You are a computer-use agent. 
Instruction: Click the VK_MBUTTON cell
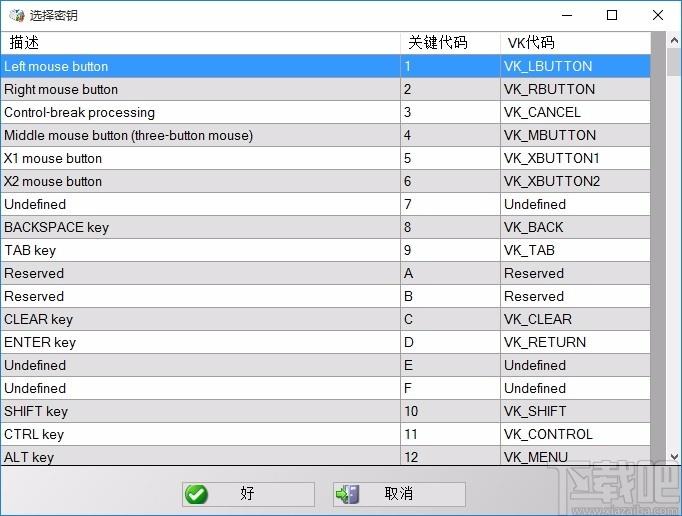575,135
